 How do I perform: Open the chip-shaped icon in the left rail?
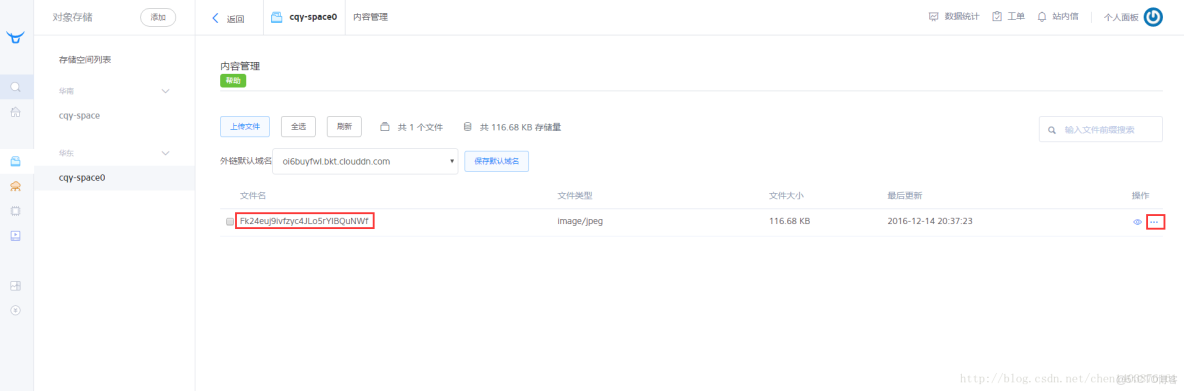click(x=15, y=211)
